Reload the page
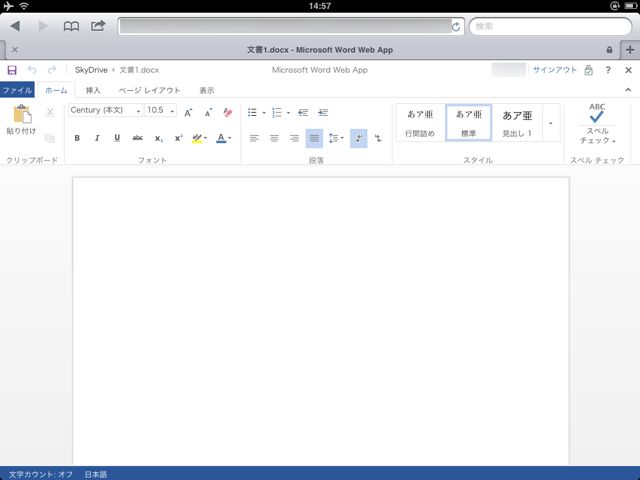The height and width of the screenshot is (480, 640). click(x=456, y=27)
